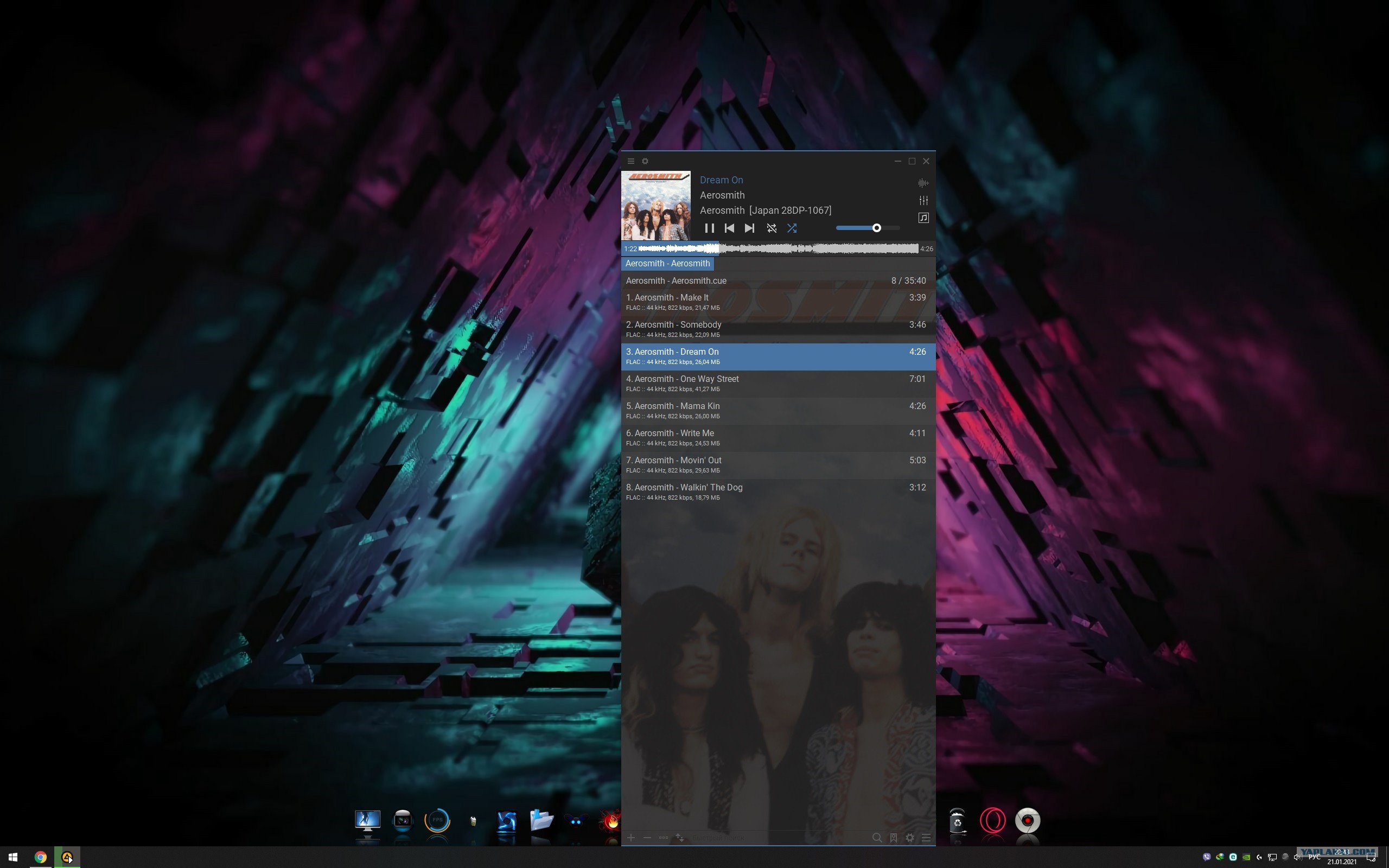
Task: Open the Windows notification center
Action: [1372, 857]
